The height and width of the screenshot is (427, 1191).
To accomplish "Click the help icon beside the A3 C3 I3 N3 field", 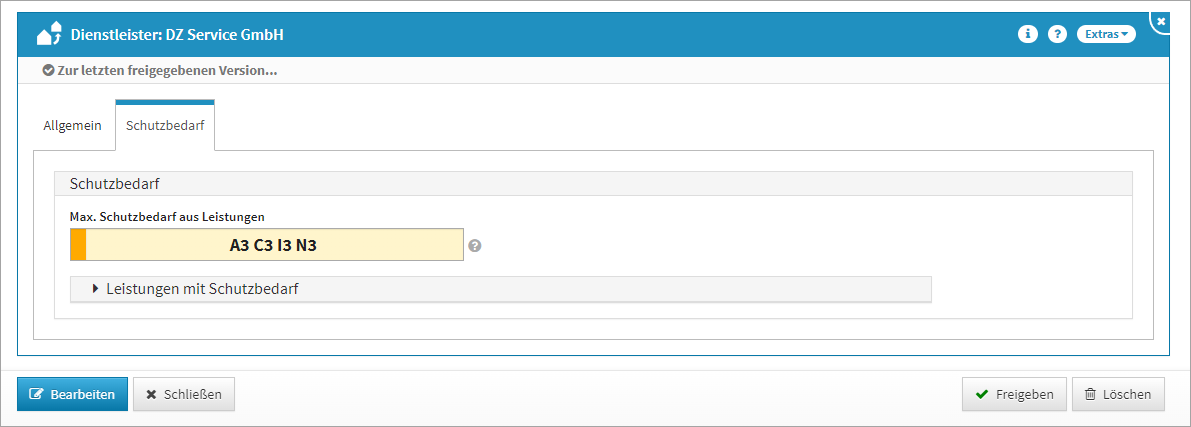I will [475, 245].
